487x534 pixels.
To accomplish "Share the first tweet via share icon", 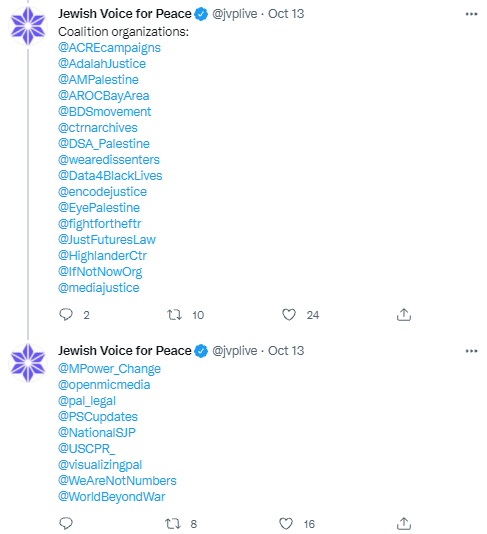I will pyautogui.click(x=404, y=315).
